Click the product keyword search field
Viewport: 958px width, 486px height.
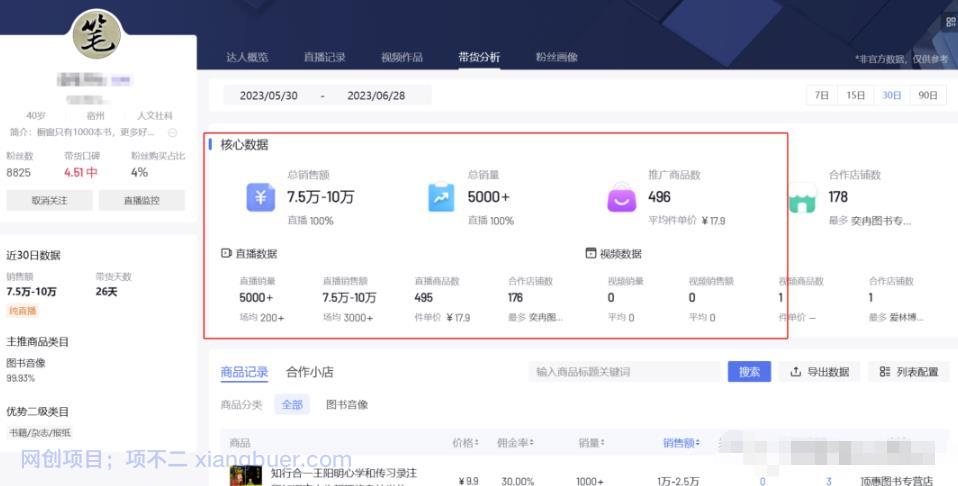click(x=626, y=372)
